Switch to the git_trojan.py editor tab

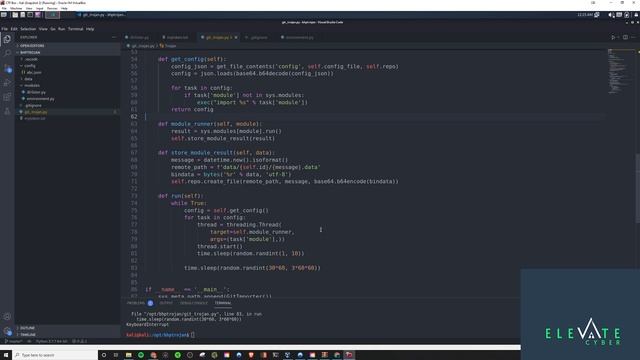217,38
